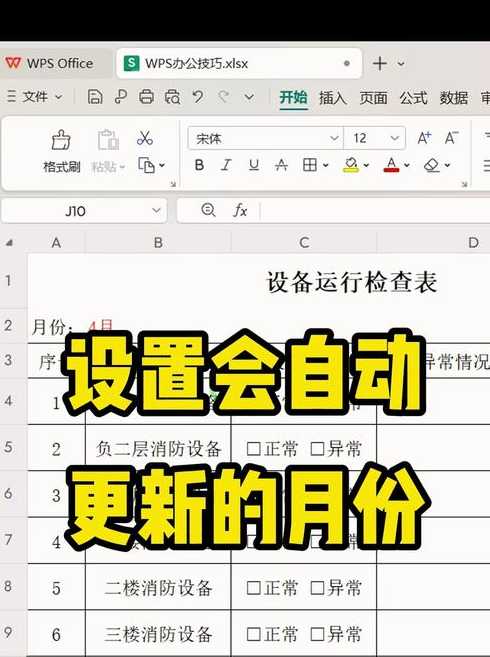This screenshot has width=490, height=657.
Task: Expand the name box J10 dropdown
Action: [156, 210]
